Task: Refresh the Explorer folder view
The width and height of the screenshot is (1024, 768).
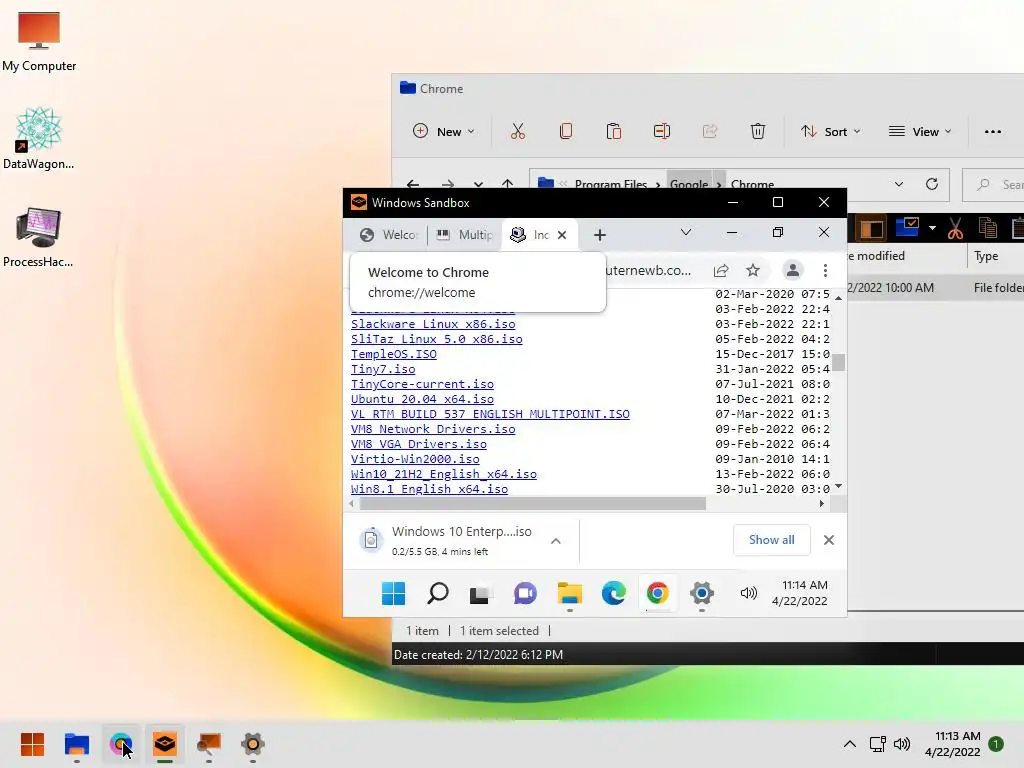Action: [x=932, y=184]
